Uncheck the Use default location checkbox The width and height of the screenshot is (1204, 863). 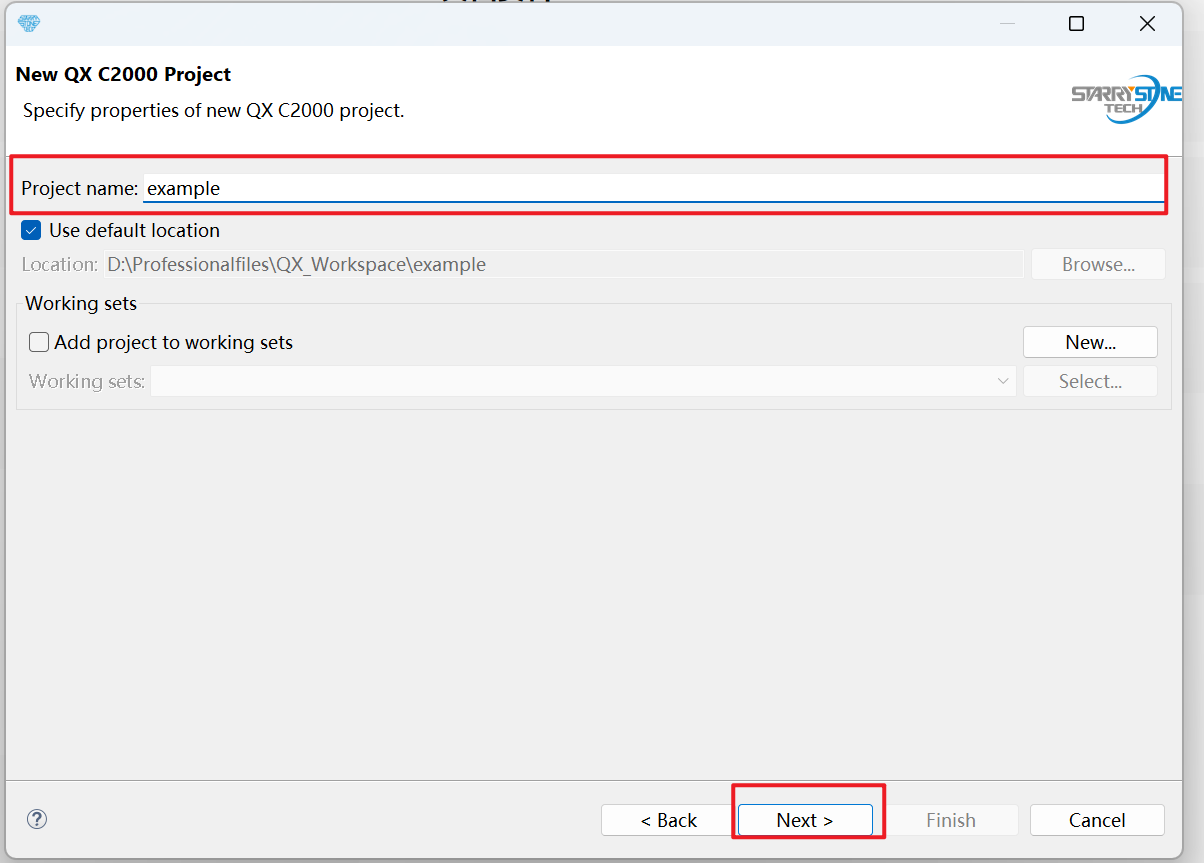point(31,230)
